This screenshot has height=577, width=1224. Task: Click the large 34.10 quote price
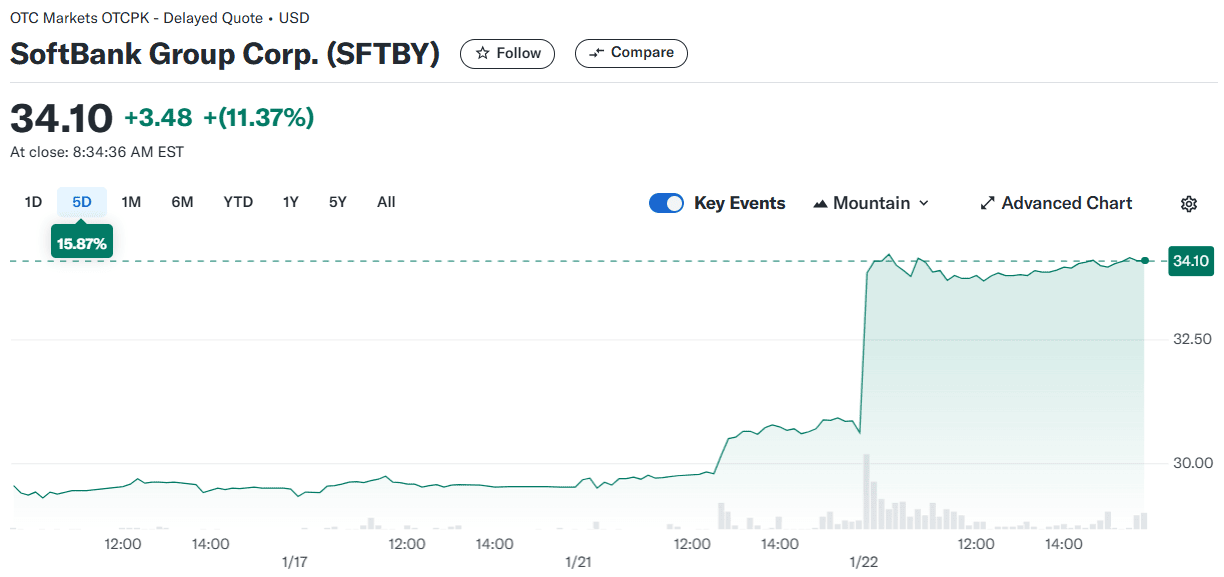tap(61, 118)
